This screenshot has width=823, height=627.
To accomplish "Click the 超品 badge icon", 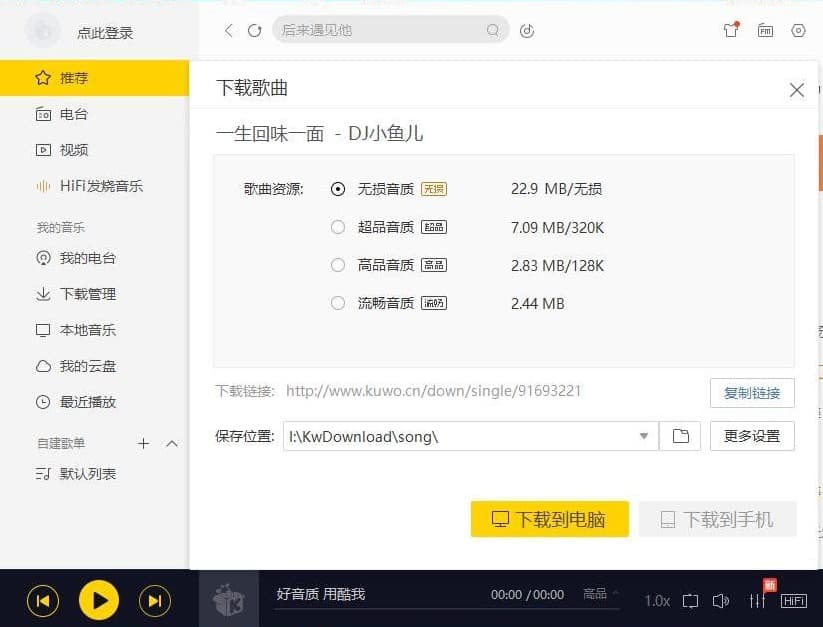I will (x=434, y=227).
